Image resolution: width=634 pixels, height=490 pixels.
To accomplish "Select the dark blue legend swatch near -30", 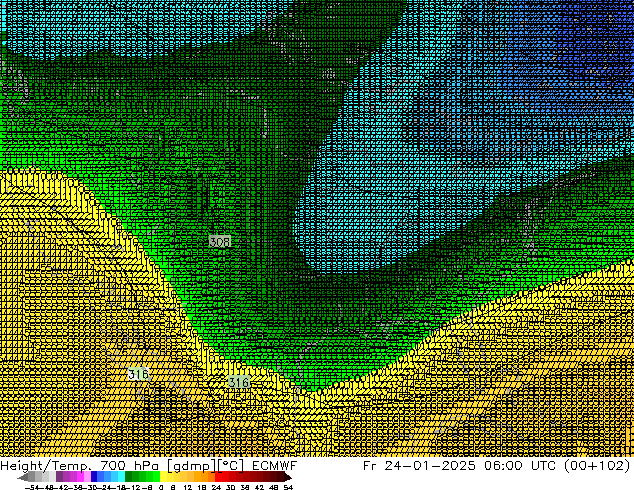I will [94, 477].
